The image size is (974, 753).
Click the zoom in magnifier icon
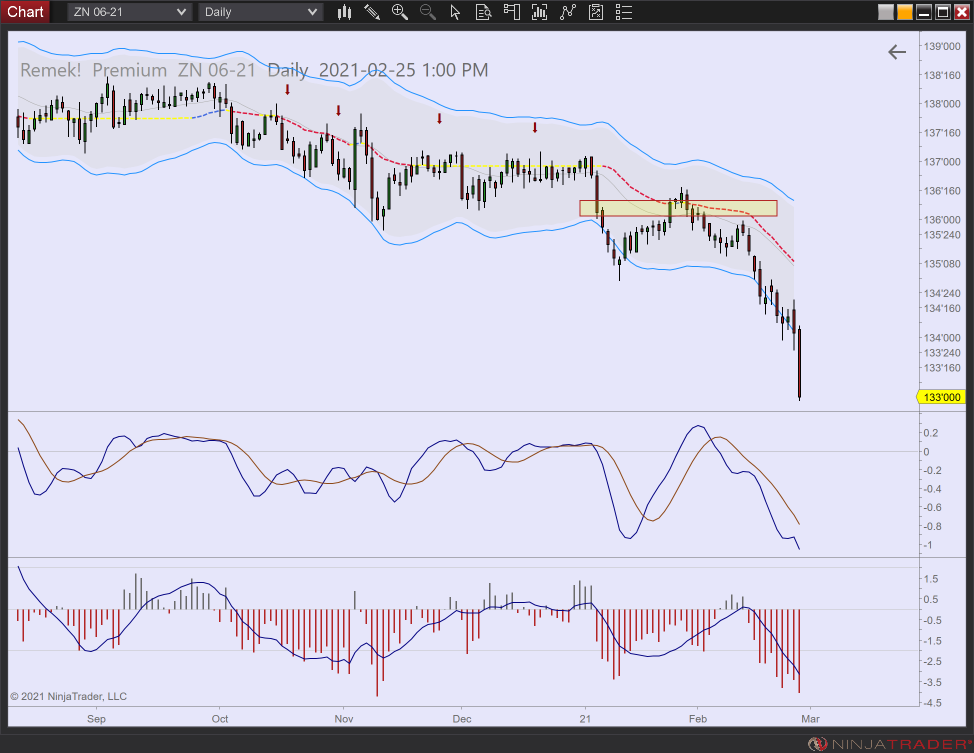point(399,12)
